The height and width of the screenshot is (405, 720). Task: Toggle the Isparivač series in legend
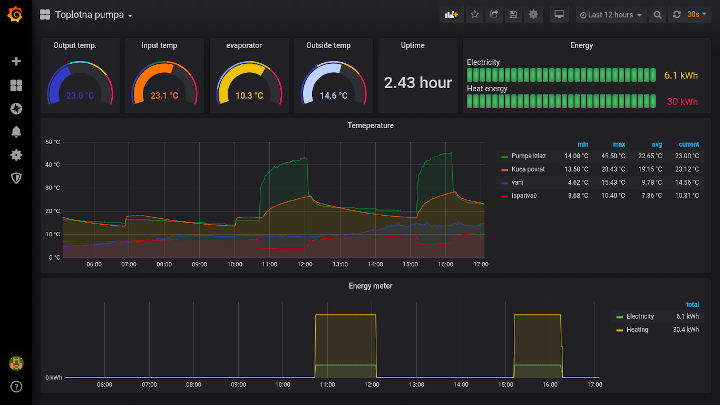pyautogui.click(x=524, y=196)
